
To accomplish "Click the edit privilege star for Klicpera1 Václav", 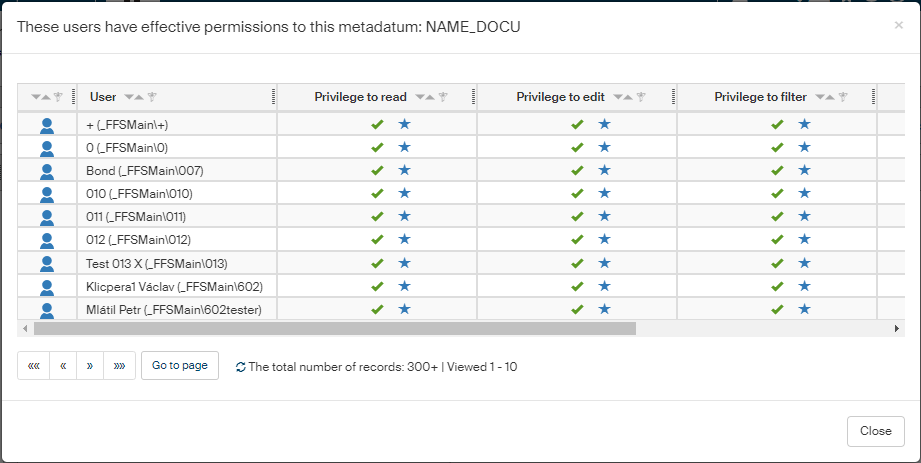I will 604,286.
